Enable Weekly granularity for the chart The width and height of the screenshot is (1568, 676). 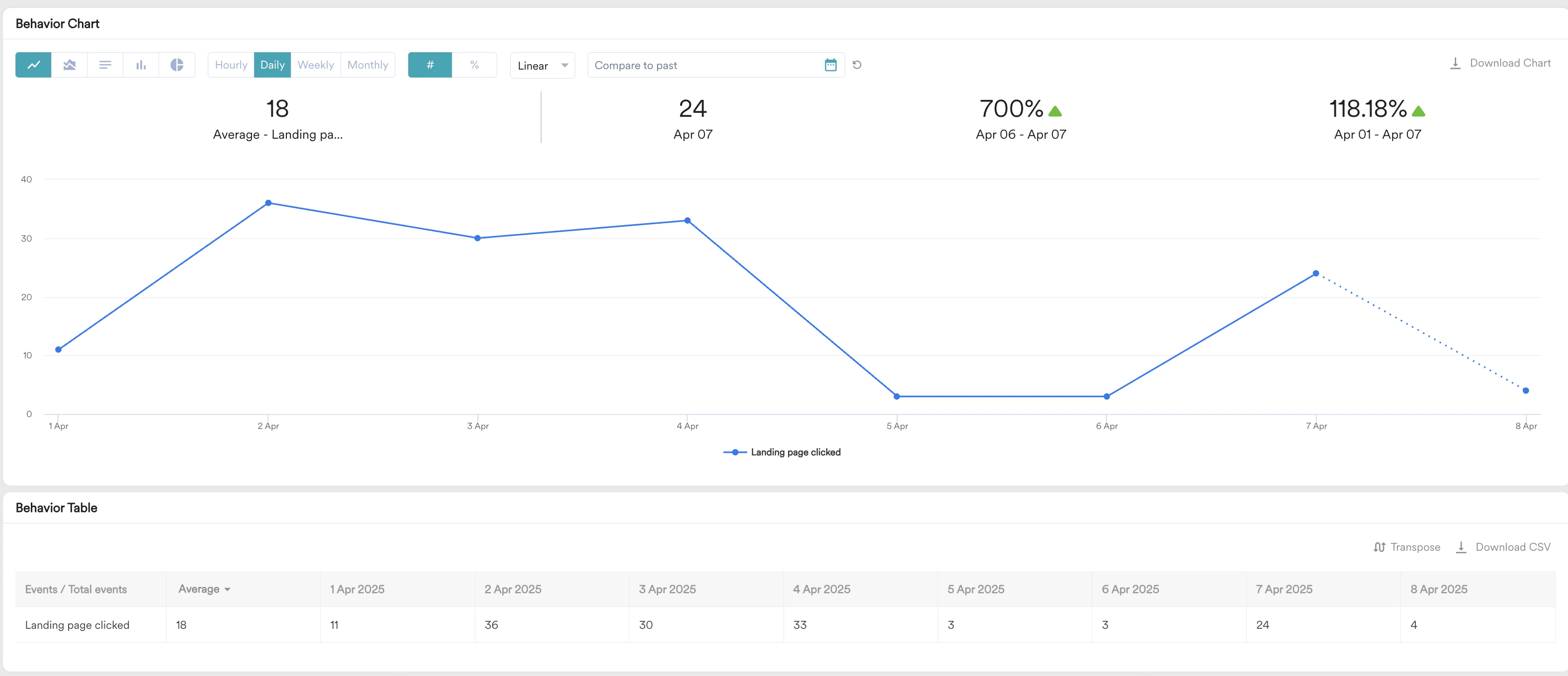(315, 65)
